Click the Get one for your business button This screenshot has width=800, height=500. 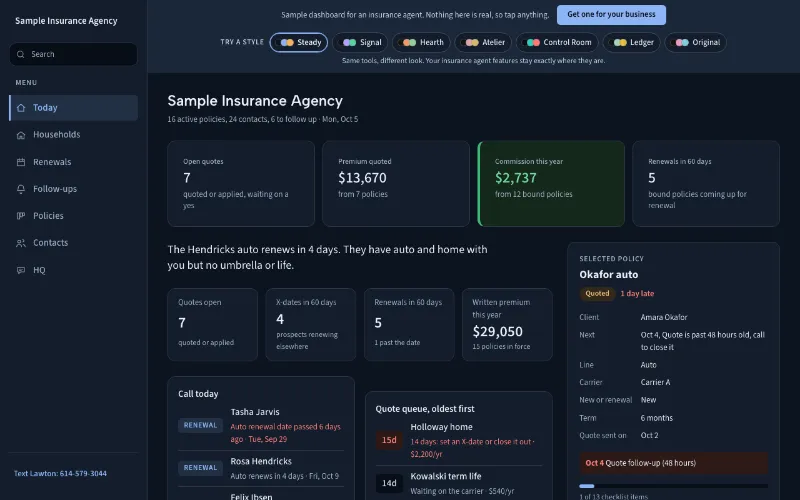pos(611,15)
